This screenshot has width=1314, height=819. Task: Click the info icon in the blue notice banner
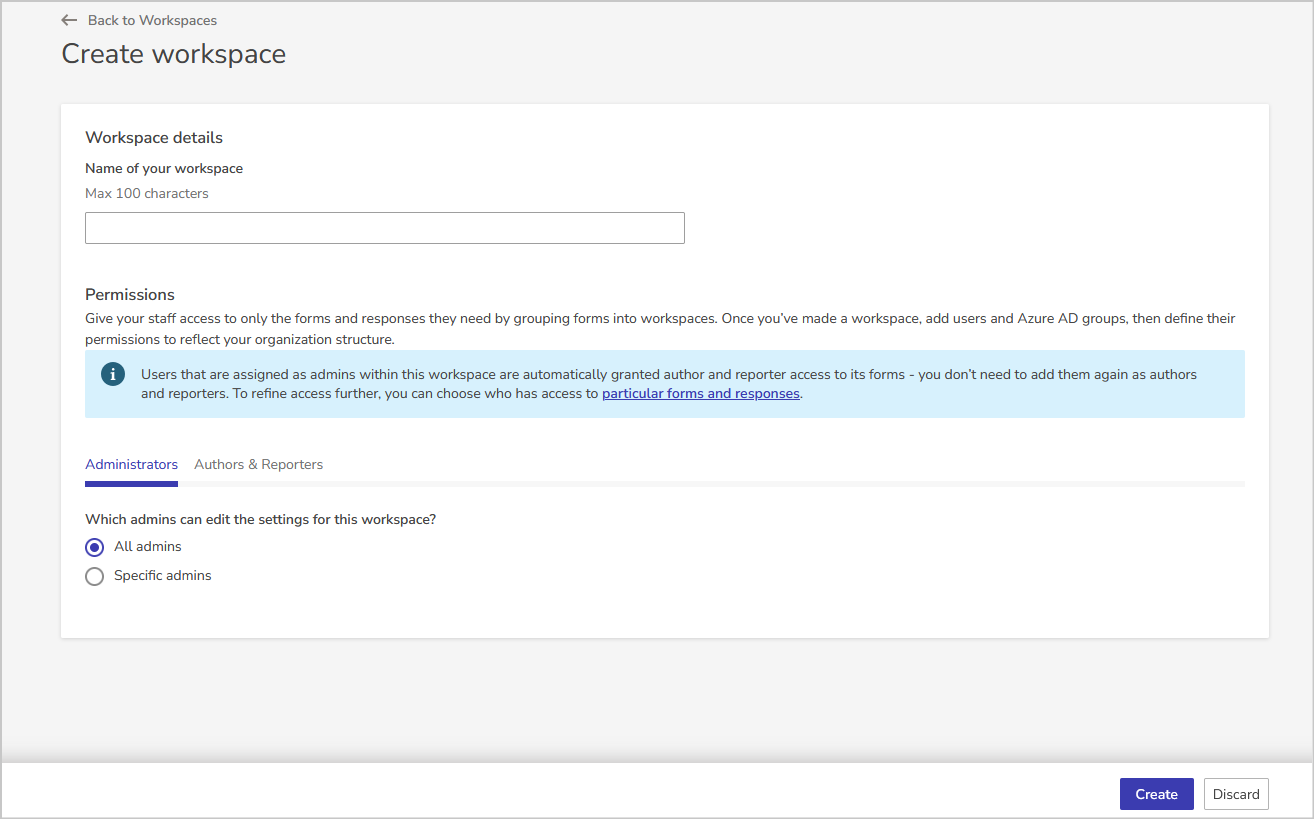113,374
